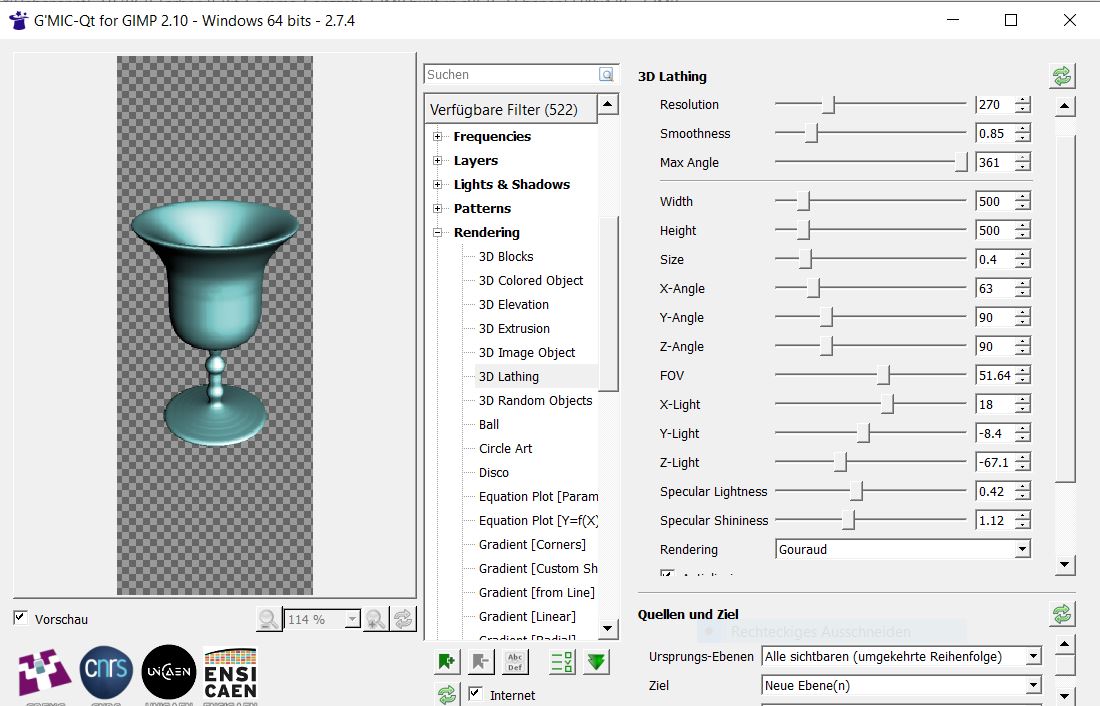Click the add favorite filter icon

446,662
